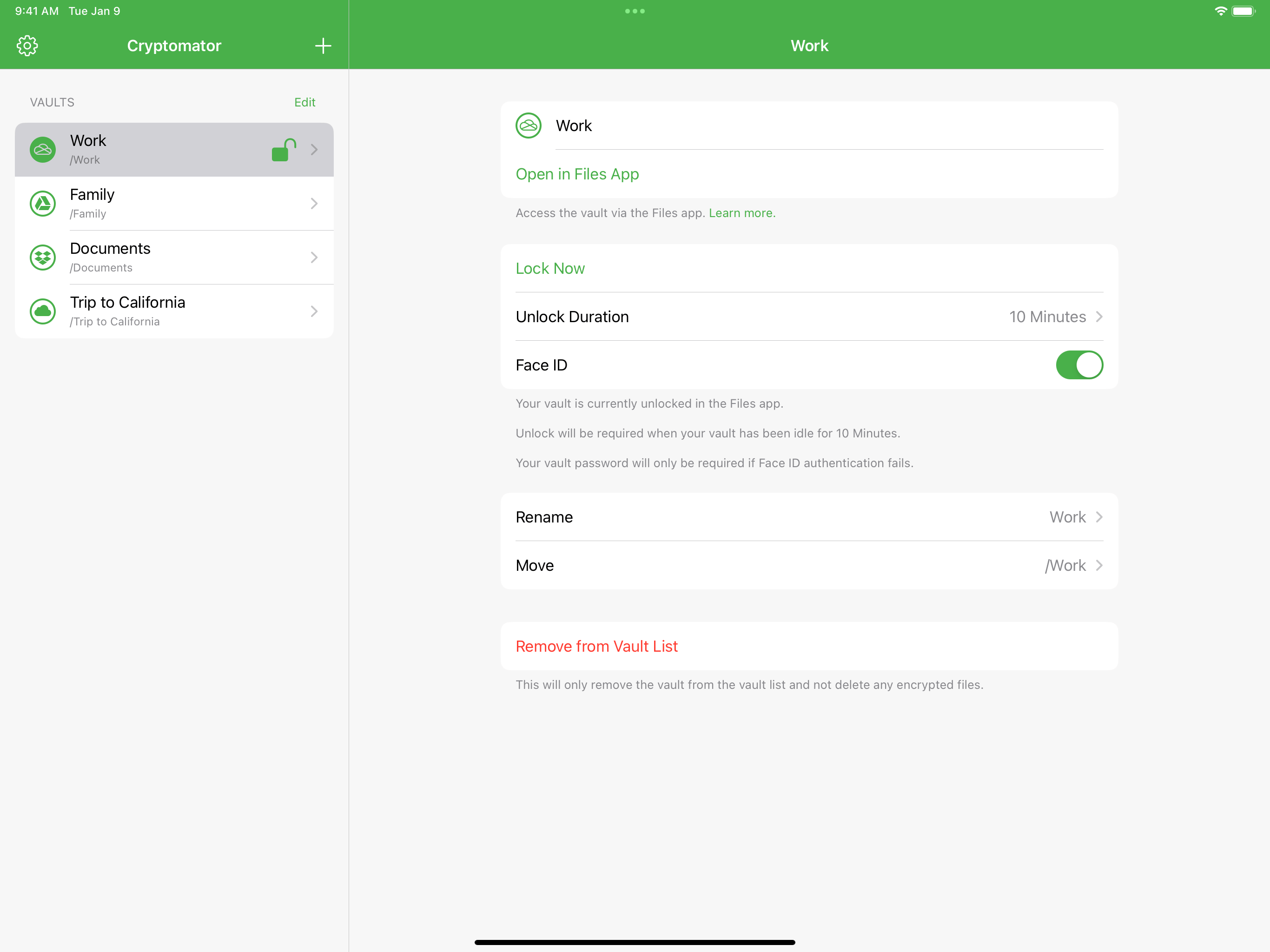Click the Face ID label
Viewport: 1270px width, 952px height.
pos(542,365)
